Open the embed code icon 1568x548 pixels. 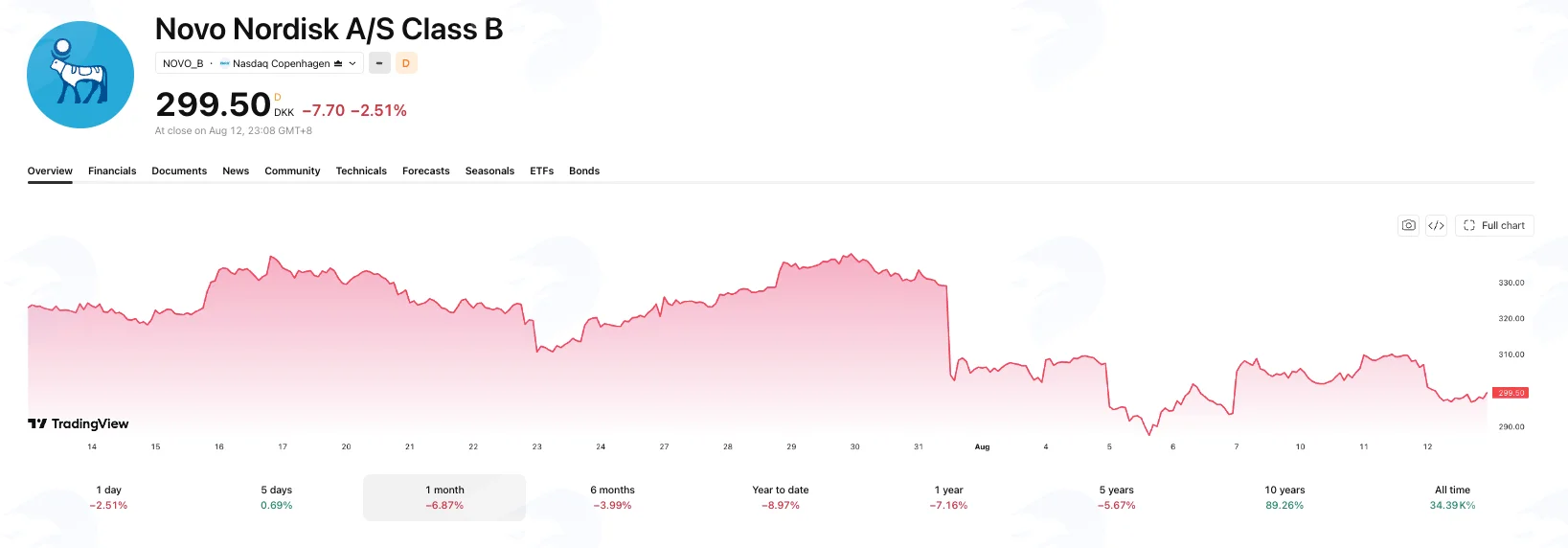[x=1436, y=225]
